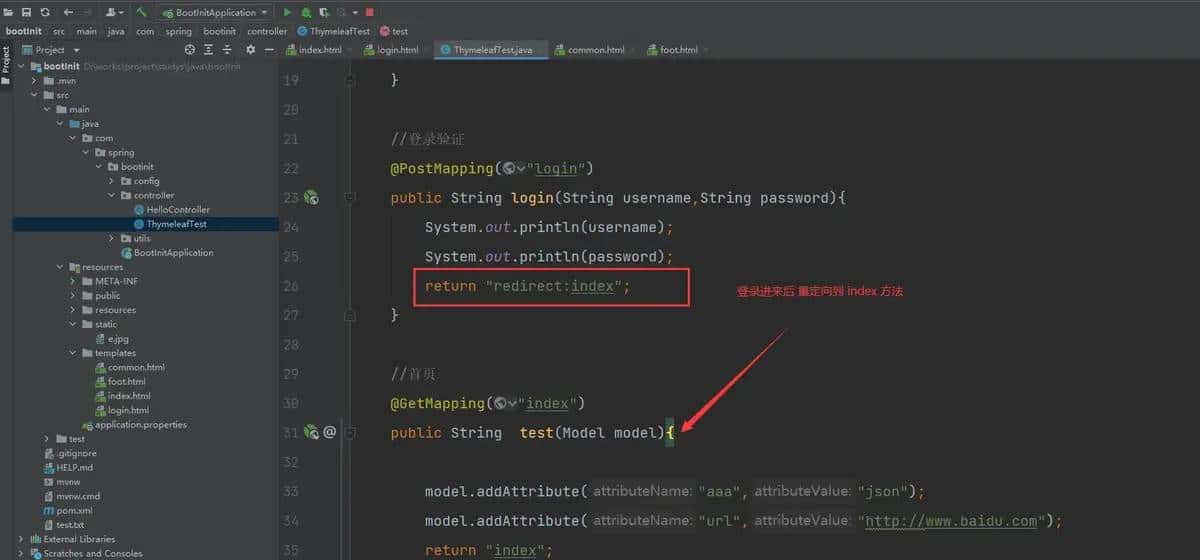Place cursor on return "redirect:index" line

click(529, 286)
